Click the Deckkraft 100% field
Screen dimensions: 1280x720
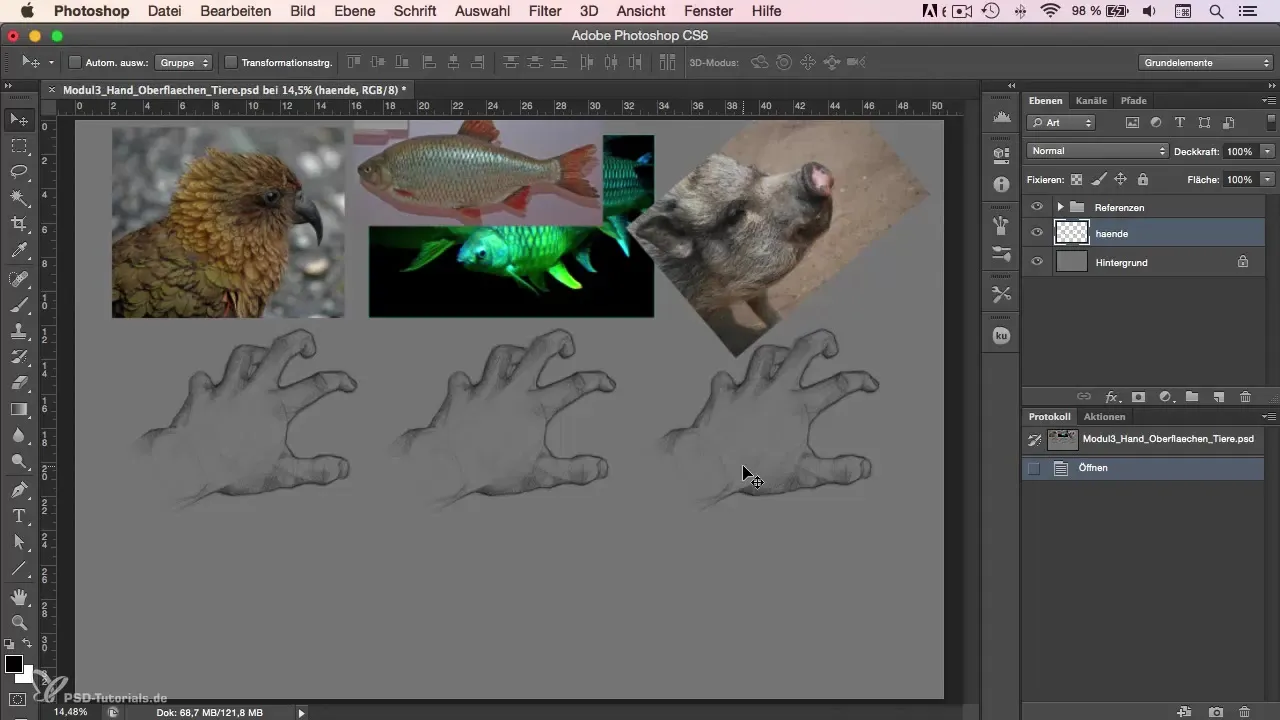click(x=1240, y=151)
